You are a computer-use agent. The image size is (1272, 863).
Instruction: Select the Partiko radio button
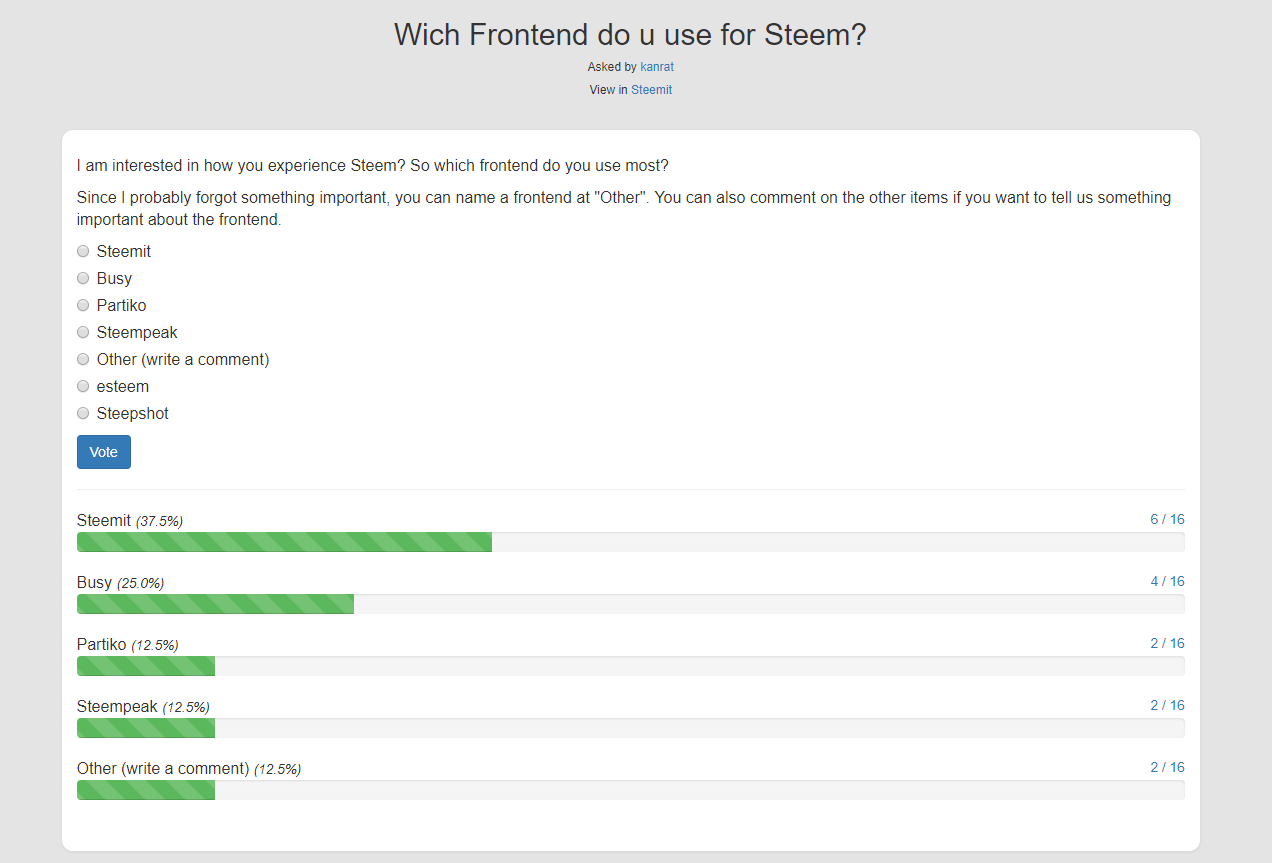pos(83,305)
